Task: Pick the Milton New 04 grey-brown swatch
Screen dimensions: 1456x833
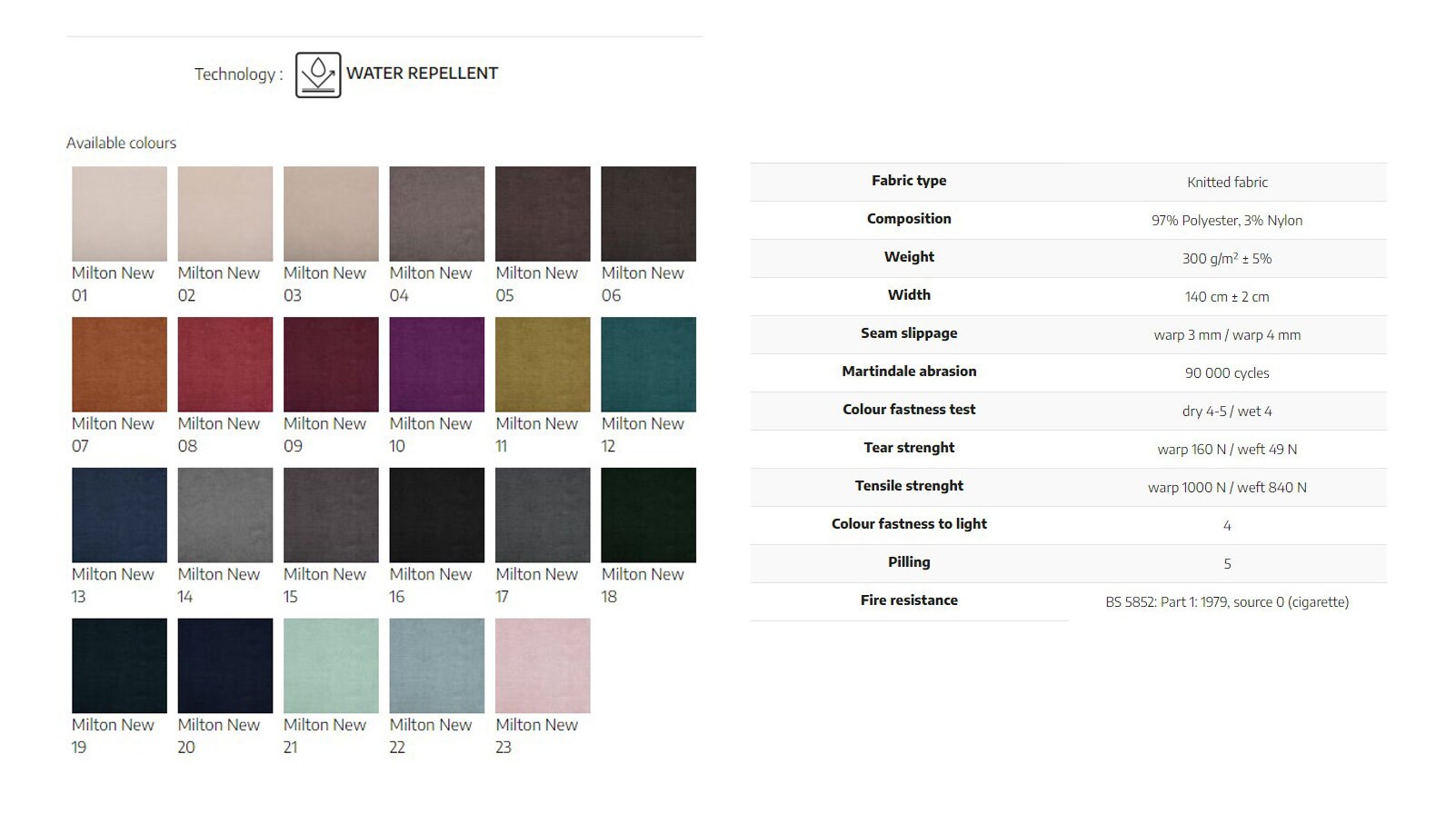Action: click(437, 213)
